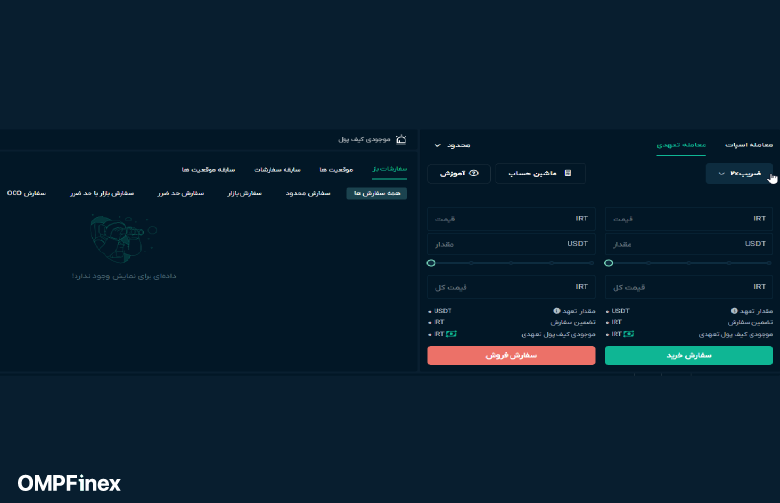Click buy-side قیمت کل input field
The height and width of the screenshot is (503, 780).
(689, 287)
